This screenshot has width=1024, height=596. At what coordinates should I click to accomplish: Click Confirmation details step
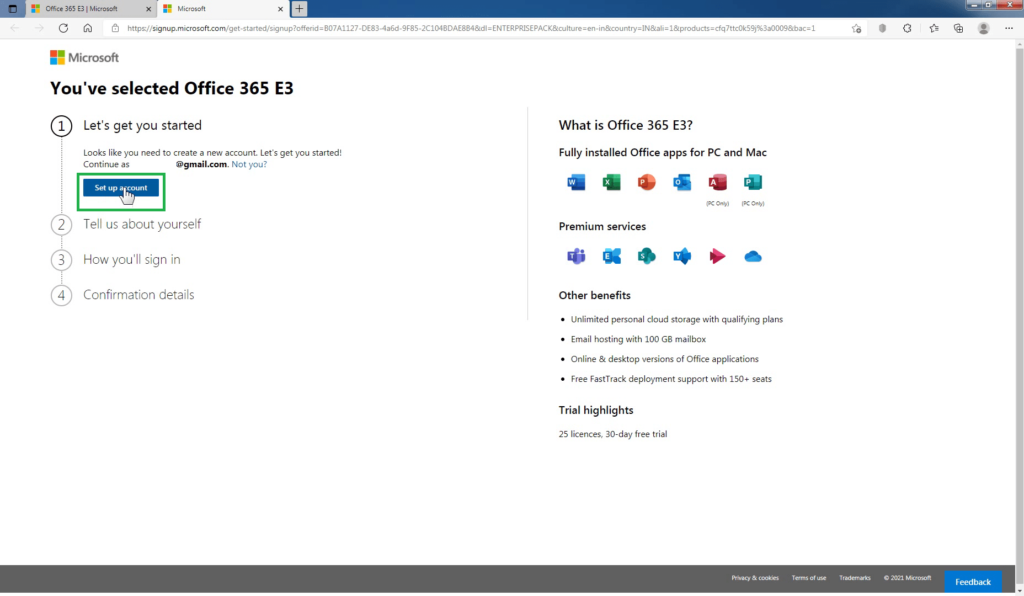pos(138,294)
